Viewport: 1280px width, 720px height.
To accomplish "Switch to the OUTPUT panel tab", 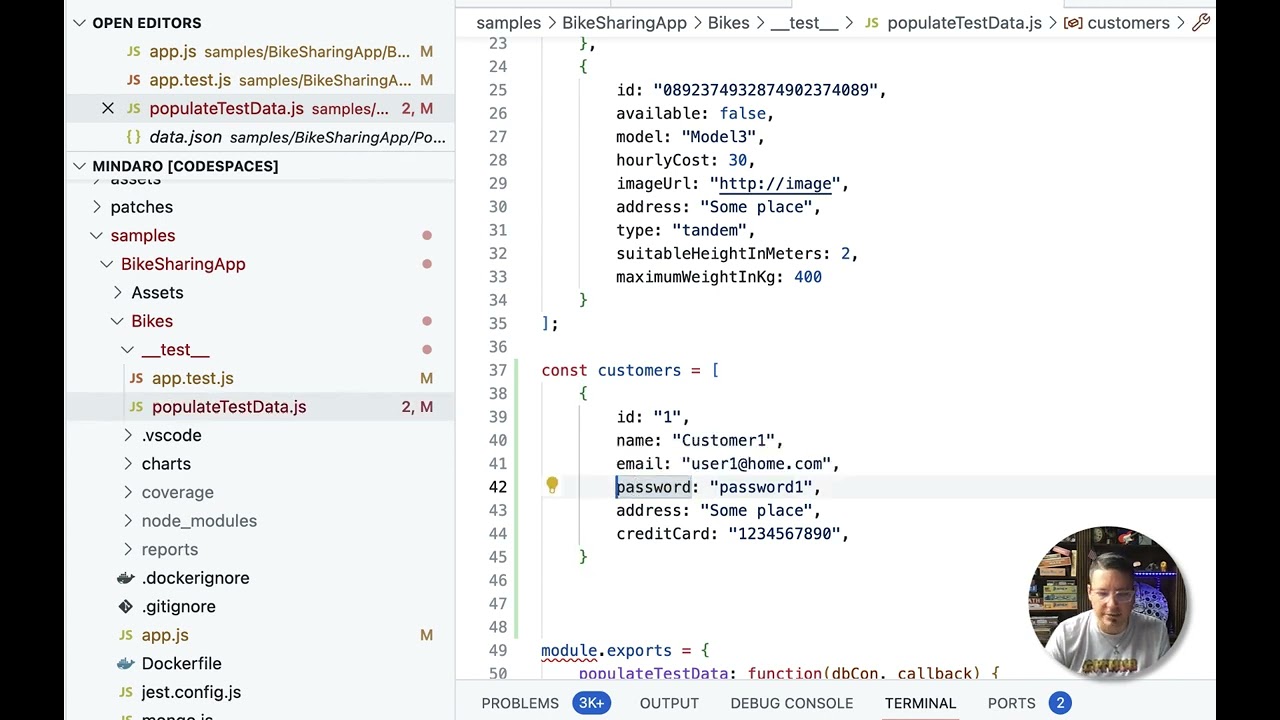I will tap(669, 703).
